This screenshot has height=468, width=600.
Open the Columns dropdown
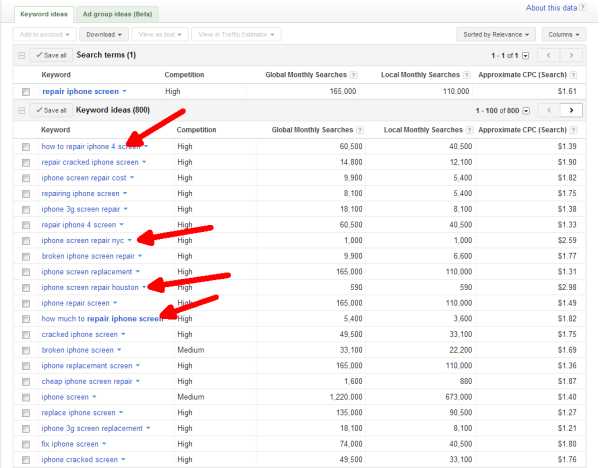[x=564, y=34]
